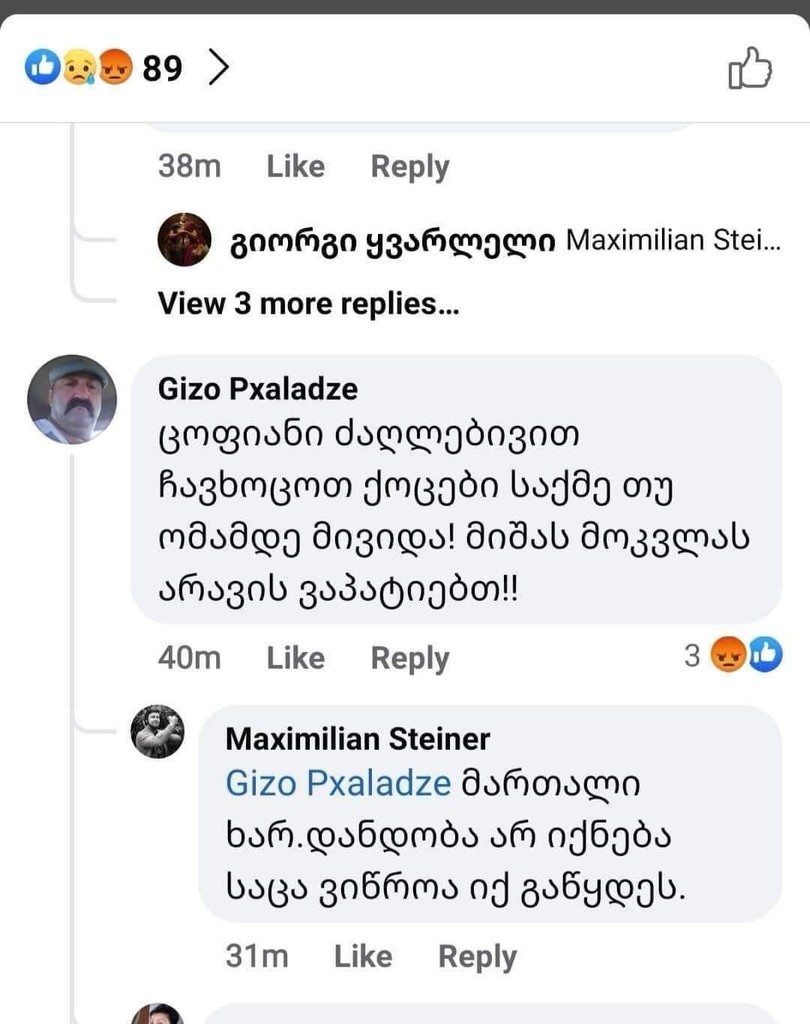810x1024 pixels.
Task: Click გიორგი ყვარლელი's profile picture
Action: [x=184, y=240]
